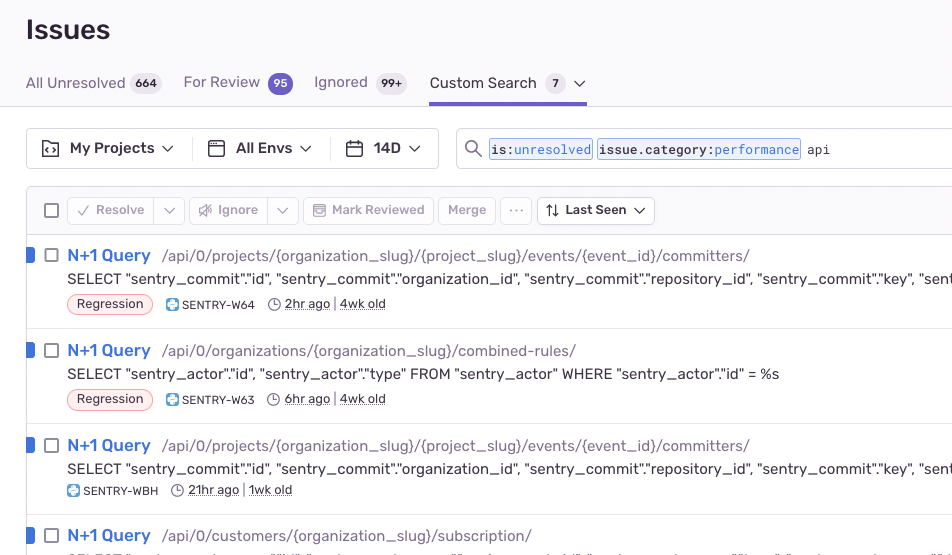Click the '2hr ago' last seen time
Image resolution: width=952 pixels, height=555 pixels.
(307, 304)
